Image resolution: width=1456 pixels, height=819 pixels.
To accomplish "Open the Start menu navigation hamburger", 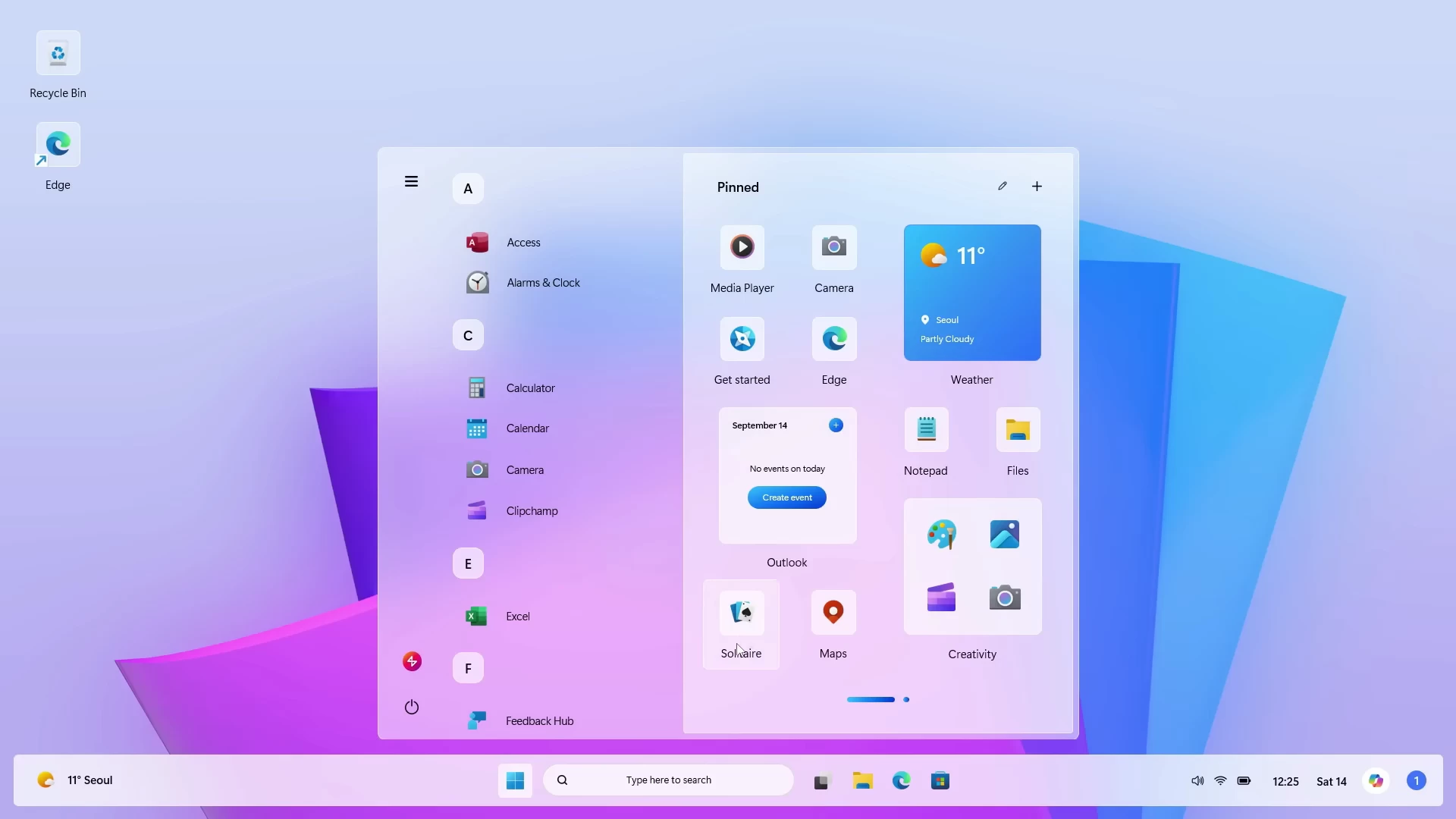I will click(x=412, y=181).
